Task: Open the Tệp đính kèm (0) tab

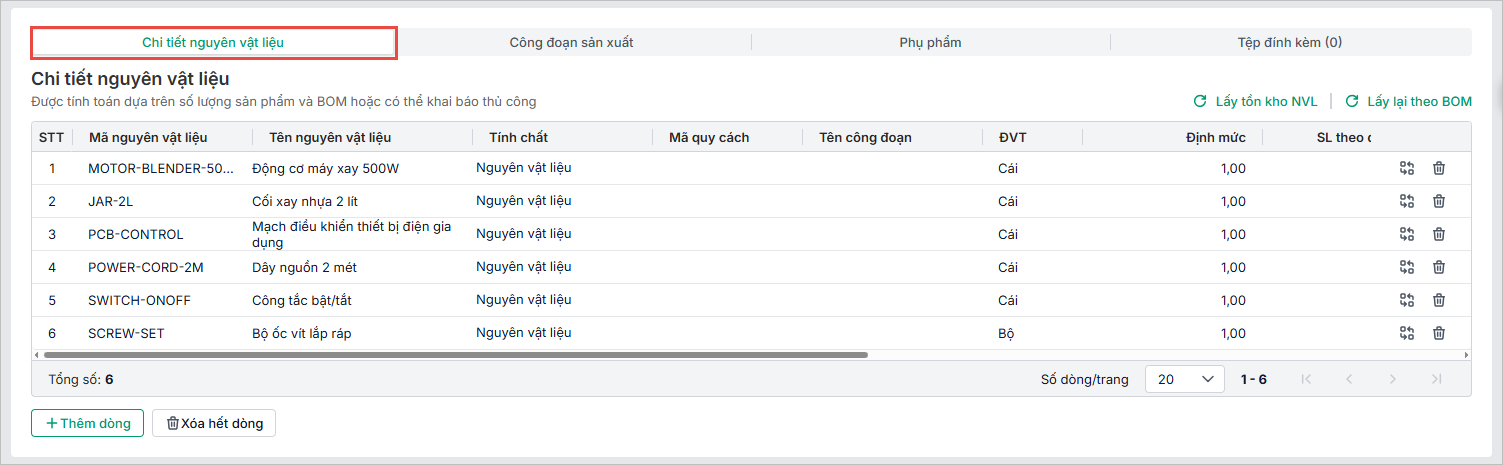Action: coord(1289,42)
